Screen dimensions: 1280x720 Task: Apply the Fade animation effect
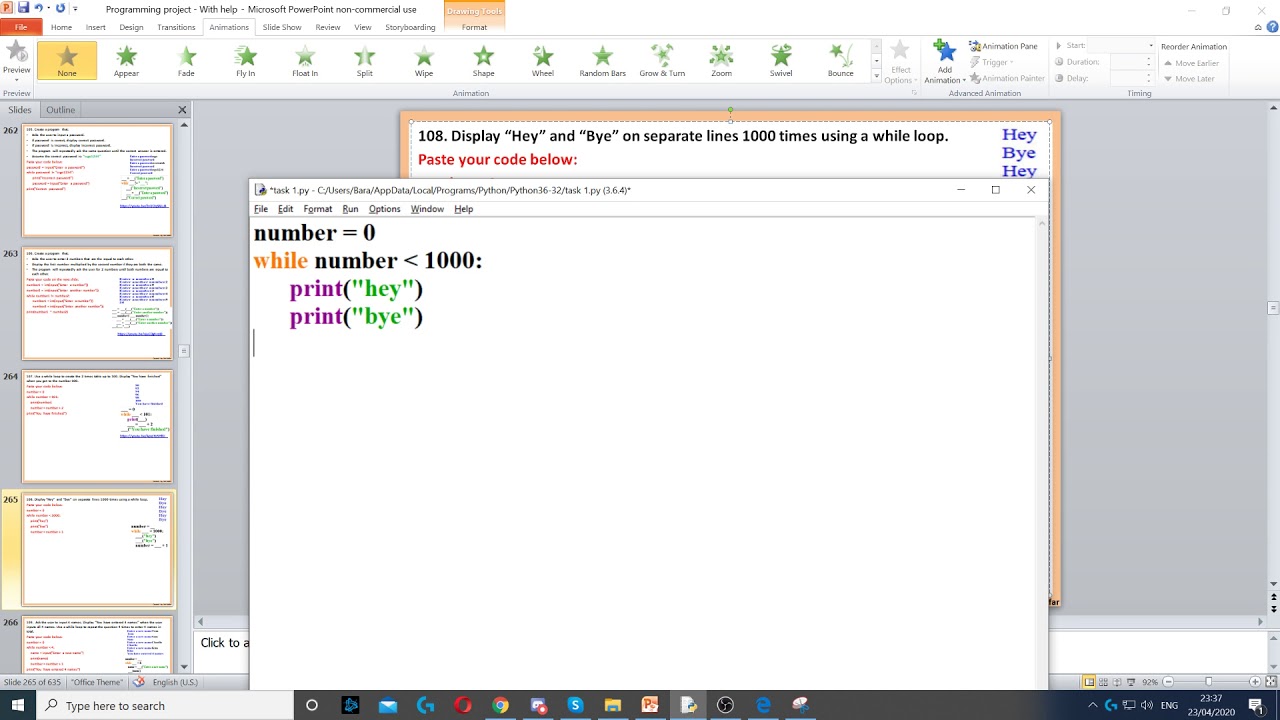point(186,61)
